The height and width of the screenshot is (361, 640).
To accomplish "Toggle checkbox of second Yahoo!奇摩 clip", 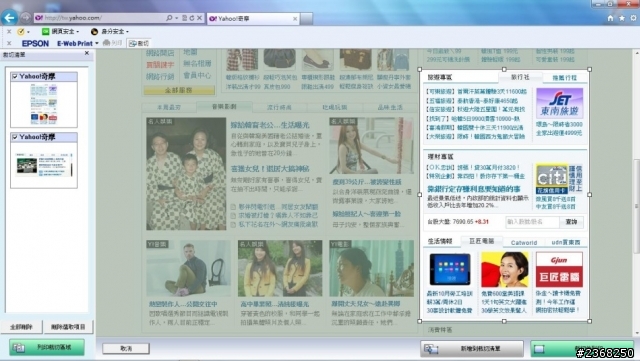I will (15, 137).
